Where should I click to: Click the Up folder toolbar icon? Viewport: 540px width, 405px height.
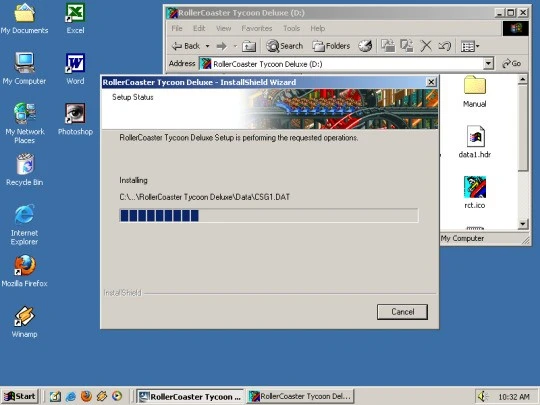tap(249, 46)
